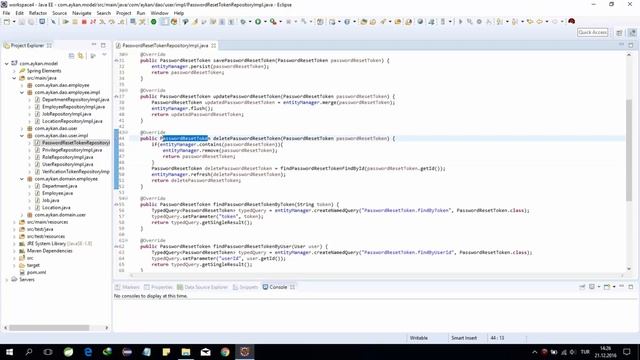The image size is (640, 360).
Task: Open the Project menu
Action: 124,13
